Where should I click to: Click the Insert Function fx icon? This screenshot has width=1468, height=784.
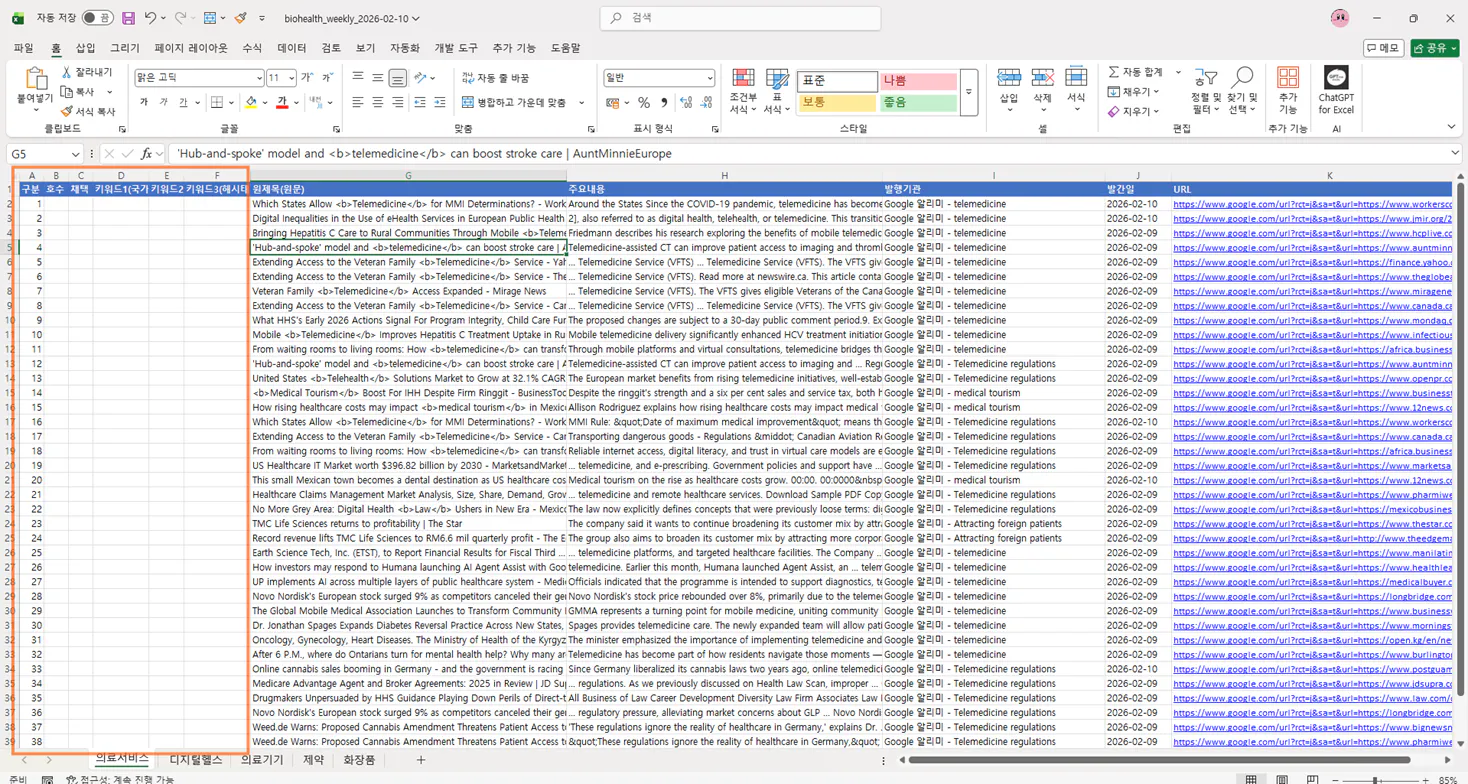tap(146, 154)
